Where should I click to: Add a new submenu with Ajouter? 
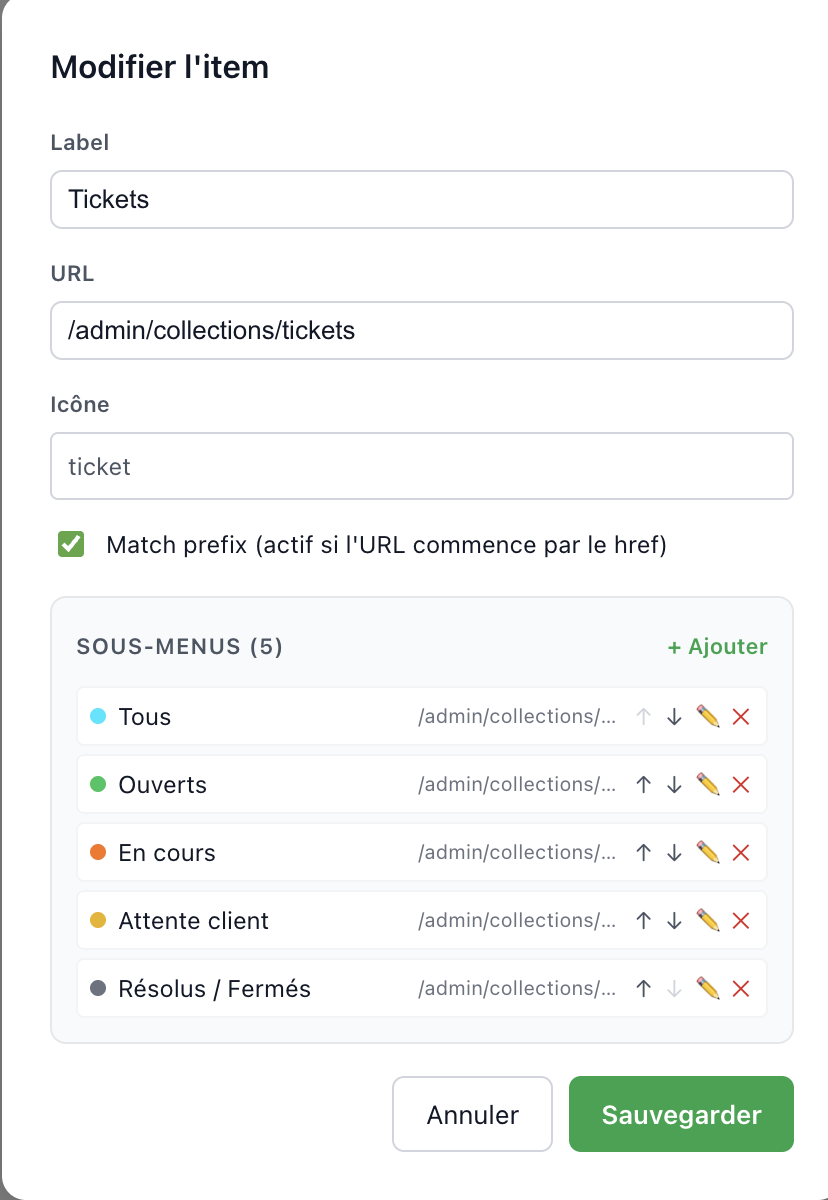click(717, 646)
